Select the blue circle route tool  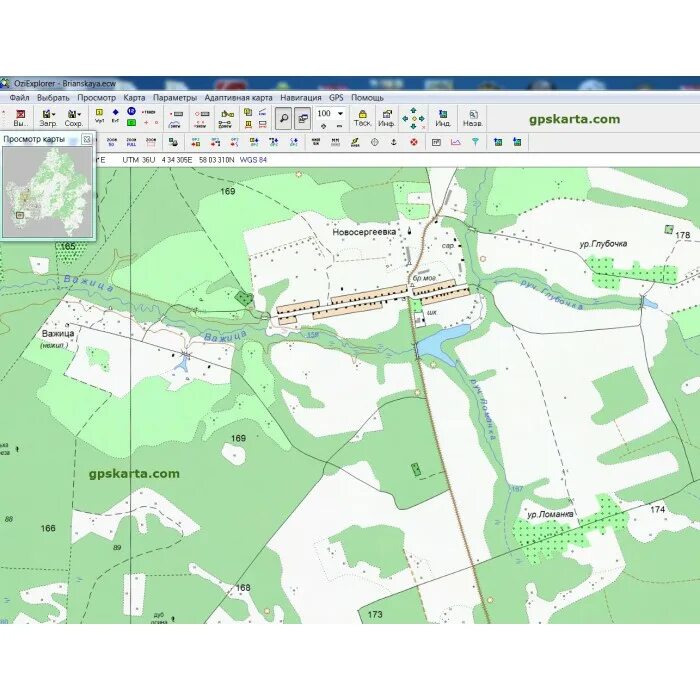tap(131, 111)
